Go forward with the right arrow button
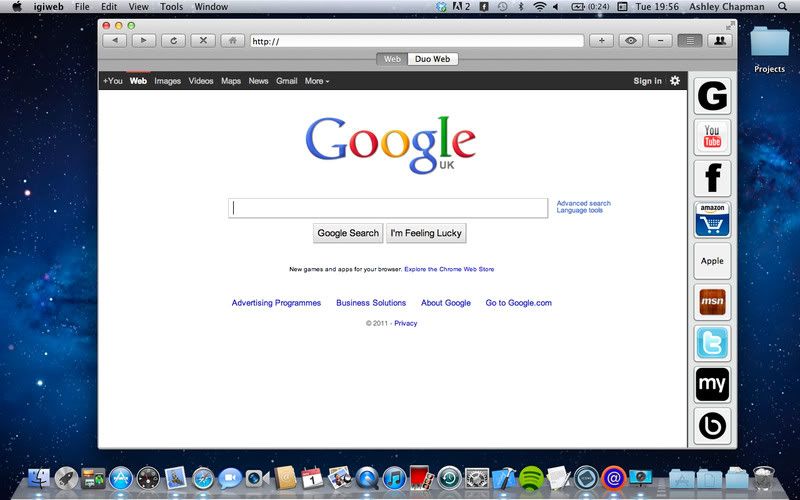This screenshot has height=500, width=800. [144, 41]
